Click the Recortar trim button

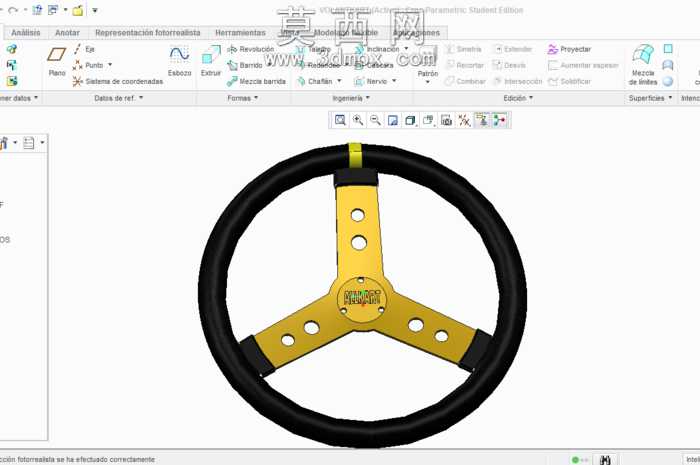click(x=465, y=65)
